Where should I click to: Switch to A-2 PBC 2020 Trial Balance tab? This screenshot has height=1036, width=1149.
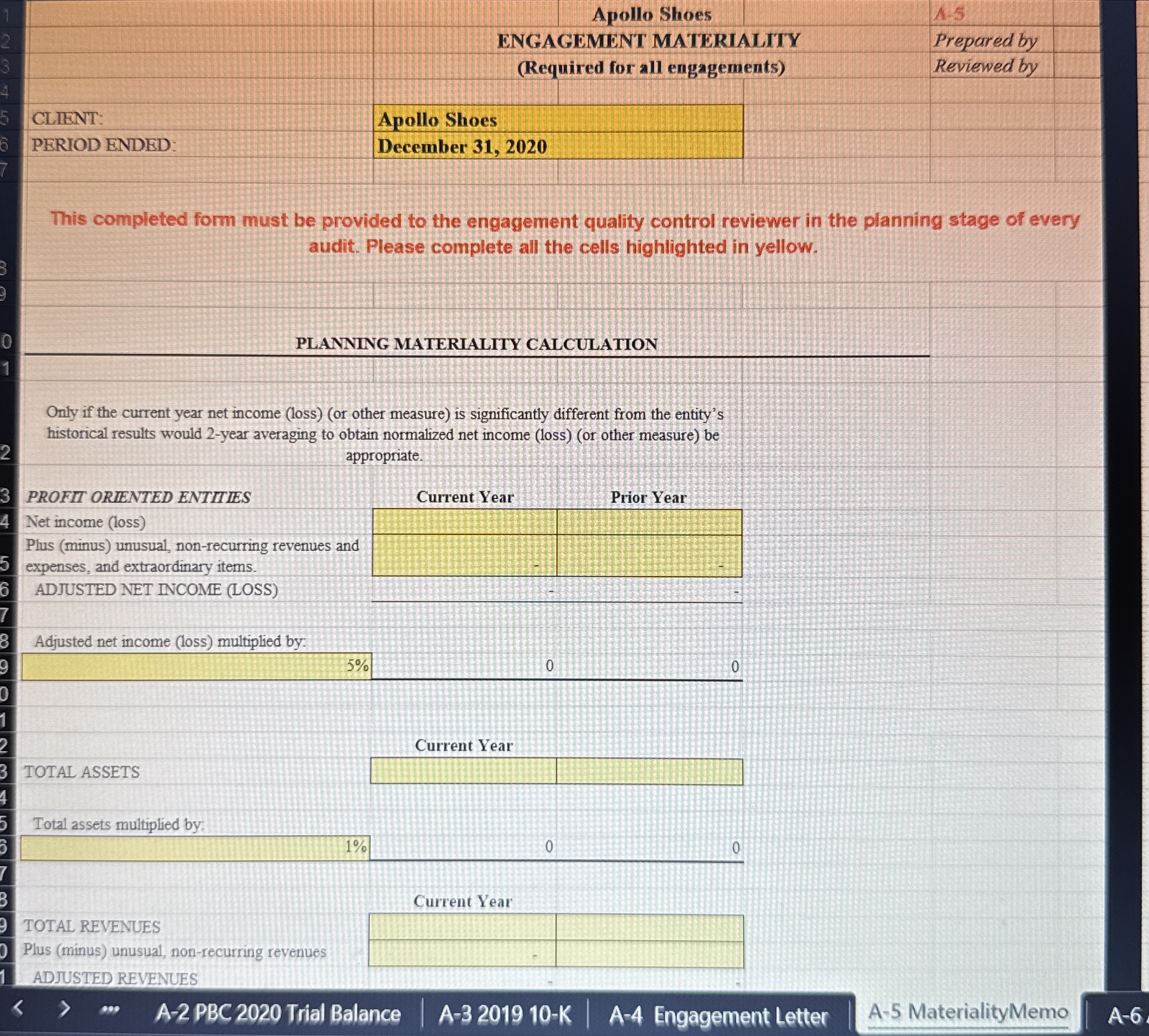pos(278,1014)
